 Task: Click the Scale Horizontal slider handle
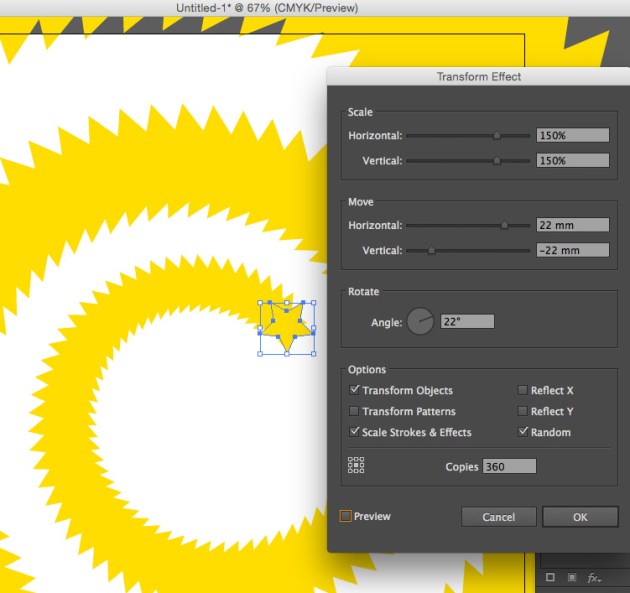[x=497, y=135]
